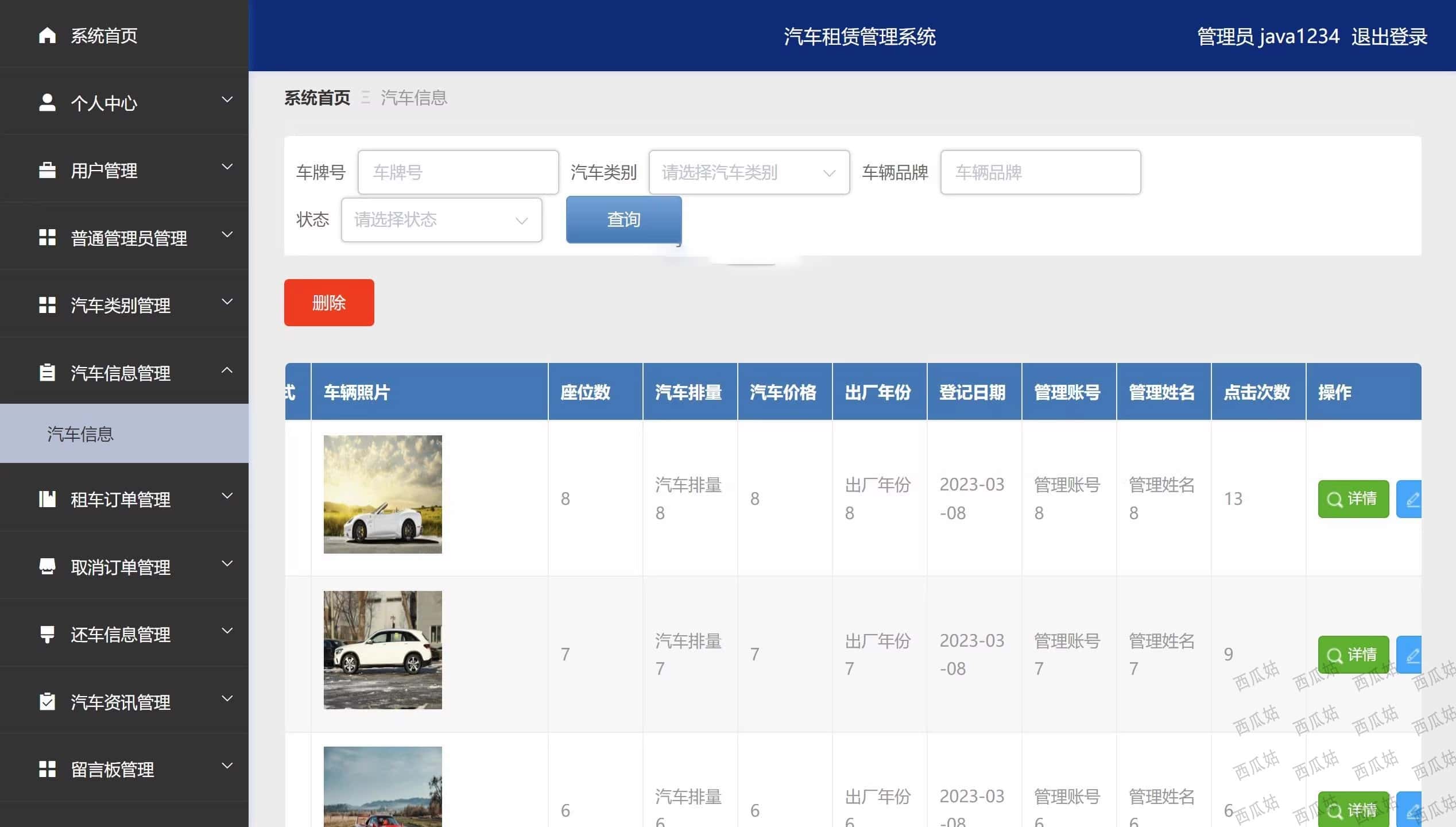This screenshot has height=827, width=1456.
Task: Open the 还车信息管理 menu label
Action: [121, 635]
